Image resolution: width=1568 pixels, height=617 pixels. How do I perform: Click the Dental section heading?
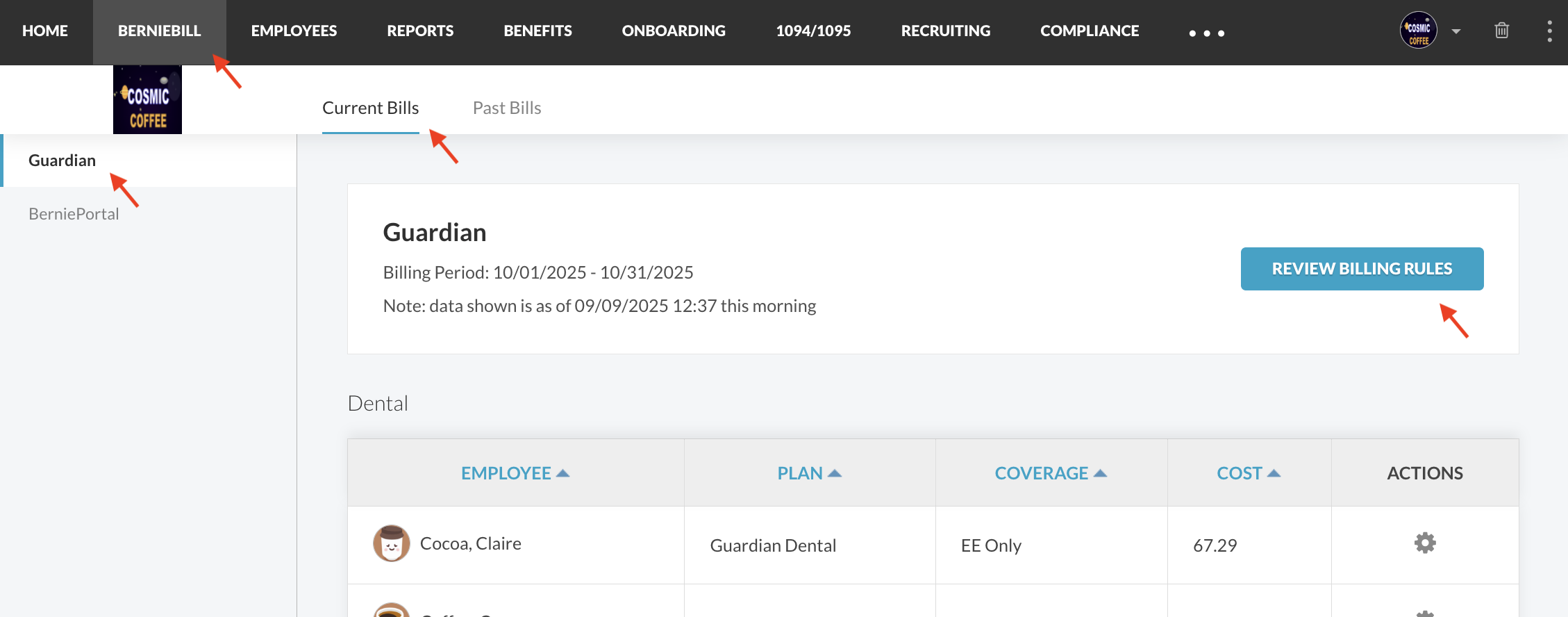(x=378, y=403)
